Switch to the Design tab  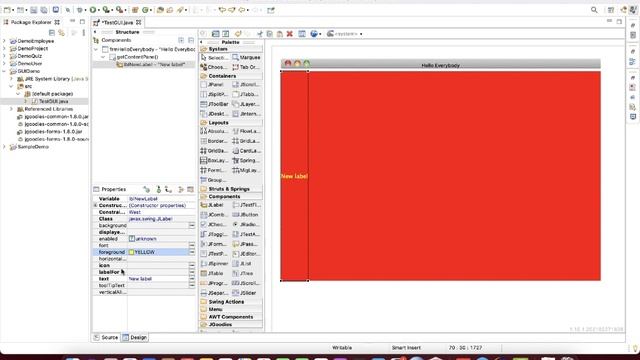135,338
